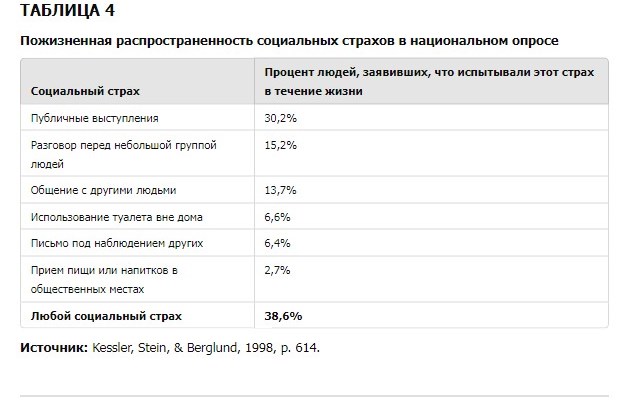637x403 pixels.
Task: Click the bold "Любой социальный страх" row label
Action: click(x=106, y=315)
